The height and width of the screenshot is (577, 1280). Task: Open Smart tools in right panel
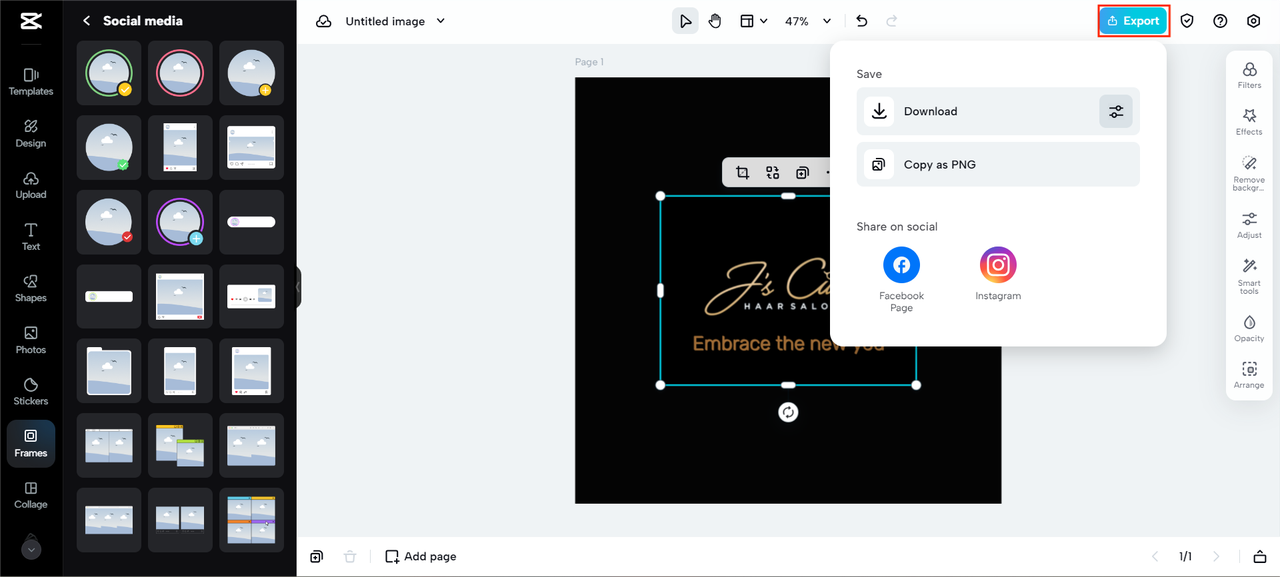coord(1249,275)
